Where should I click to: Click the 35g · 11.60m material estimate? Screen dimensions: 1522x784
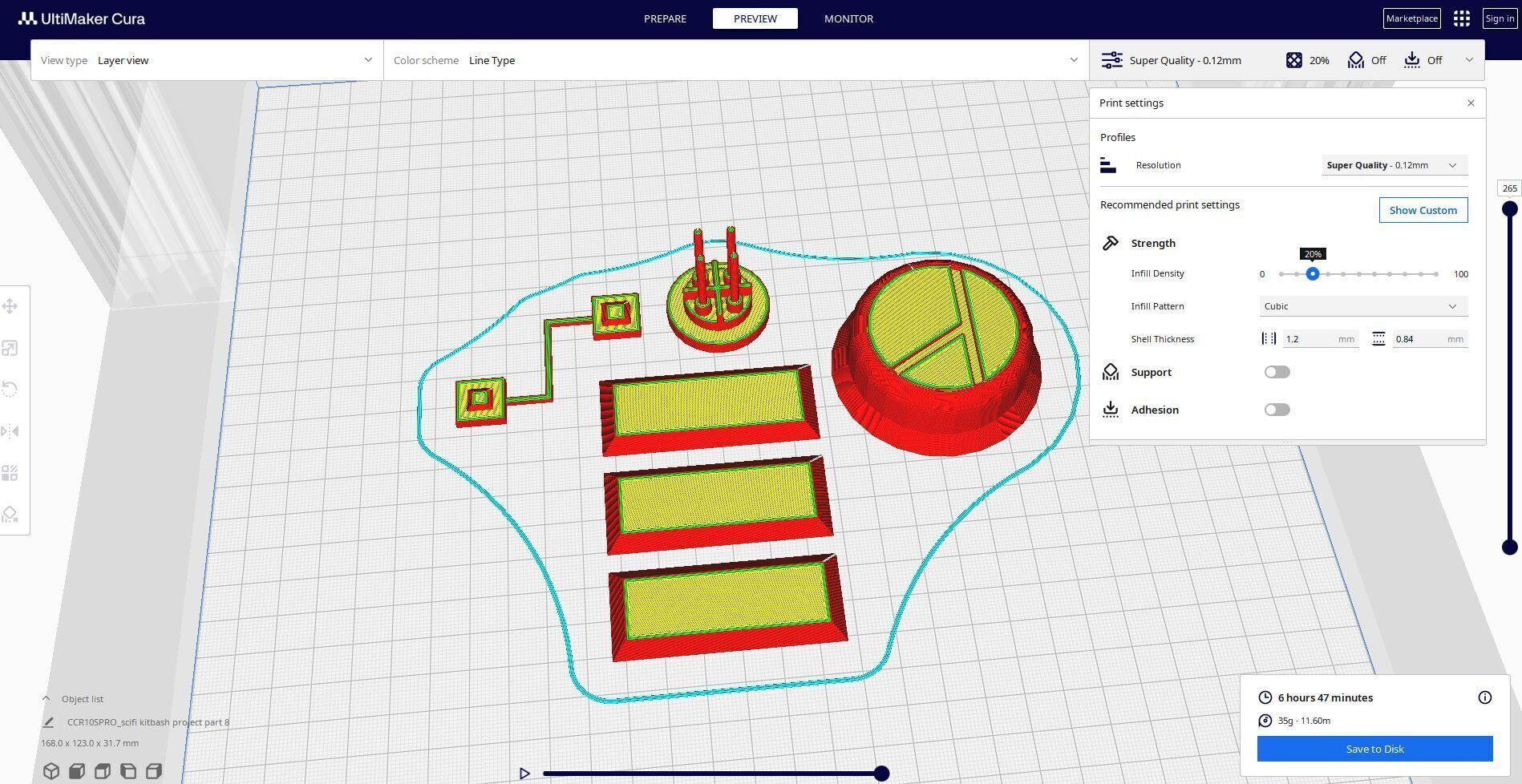click(1304, 721)
